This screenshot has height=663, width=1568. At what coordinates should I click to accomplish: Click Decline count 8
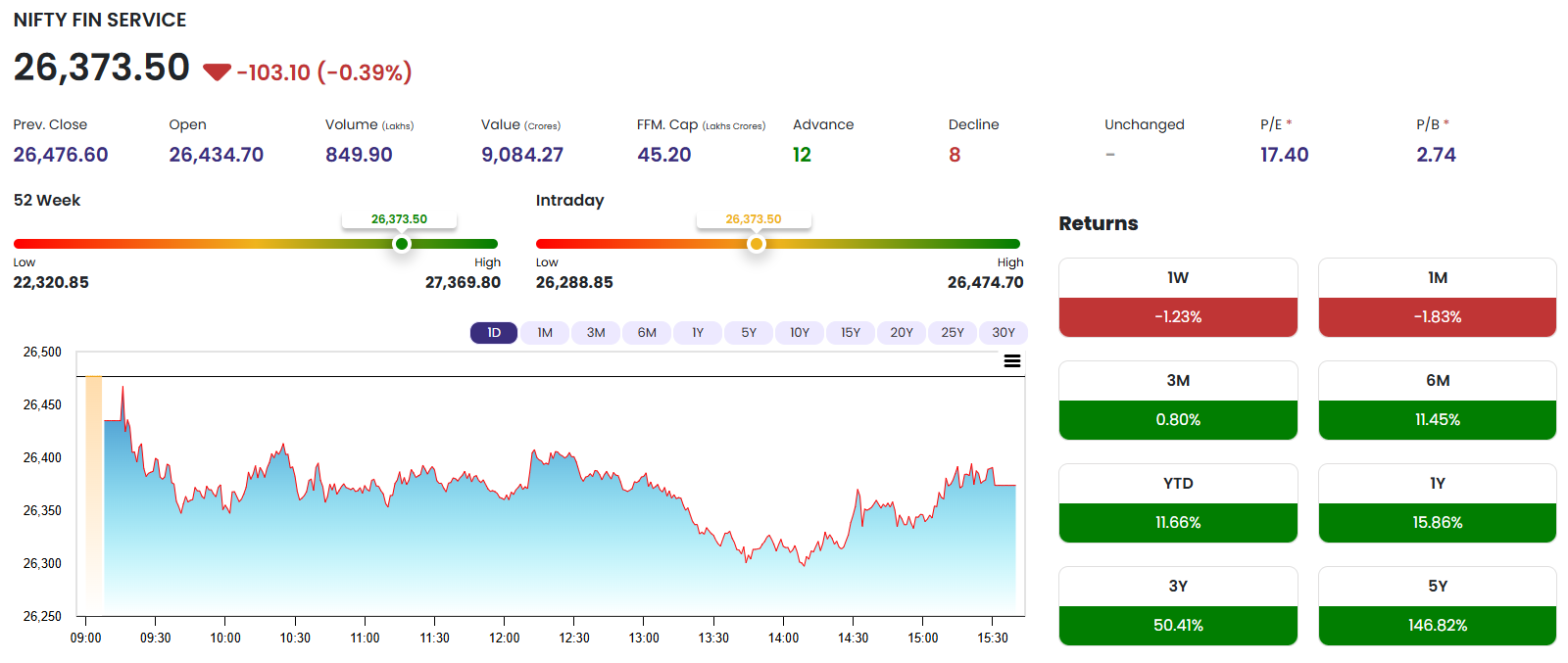click(x=955, y=155)
